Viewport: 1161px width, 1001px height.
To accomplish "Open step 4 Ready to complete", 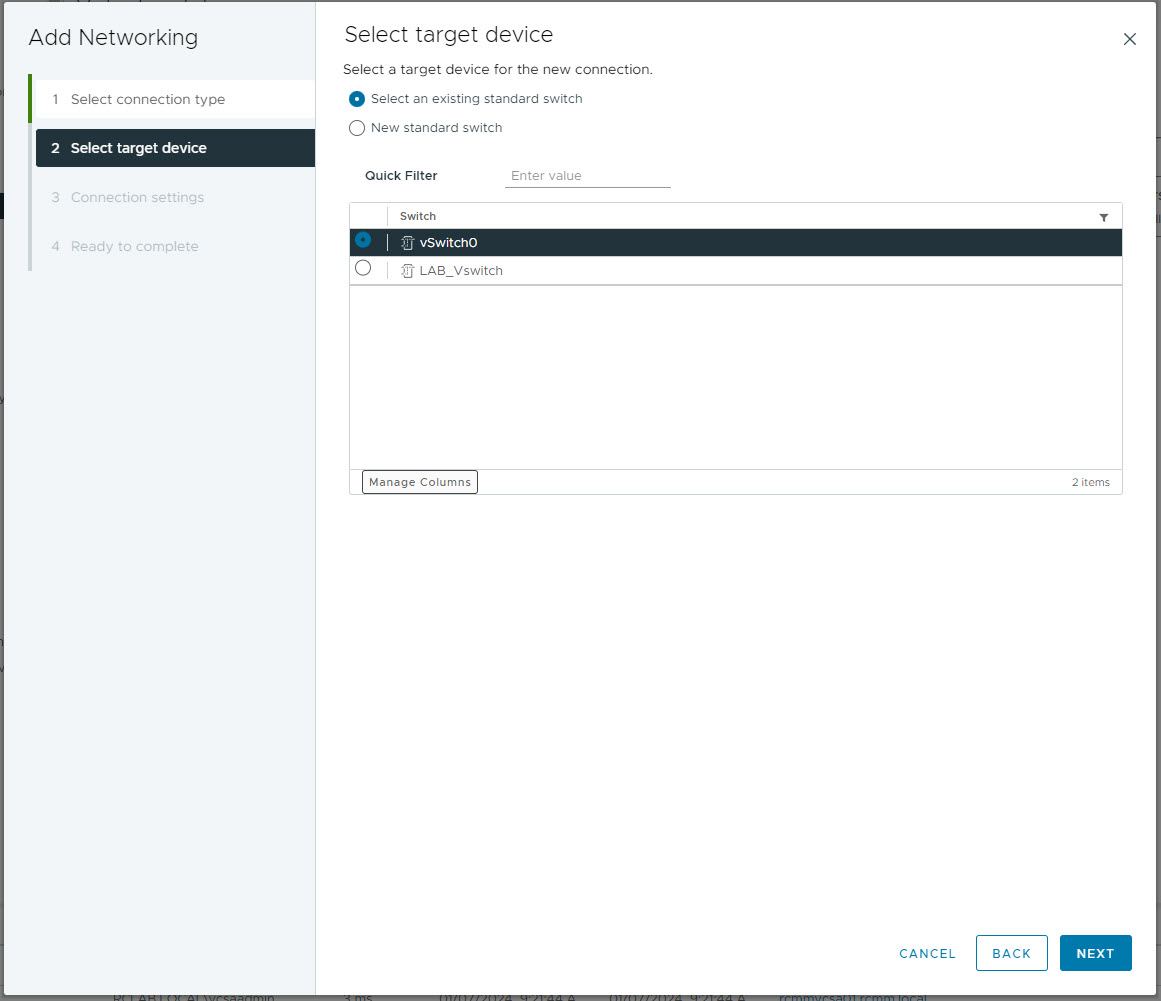I will [x=175, y=247].
